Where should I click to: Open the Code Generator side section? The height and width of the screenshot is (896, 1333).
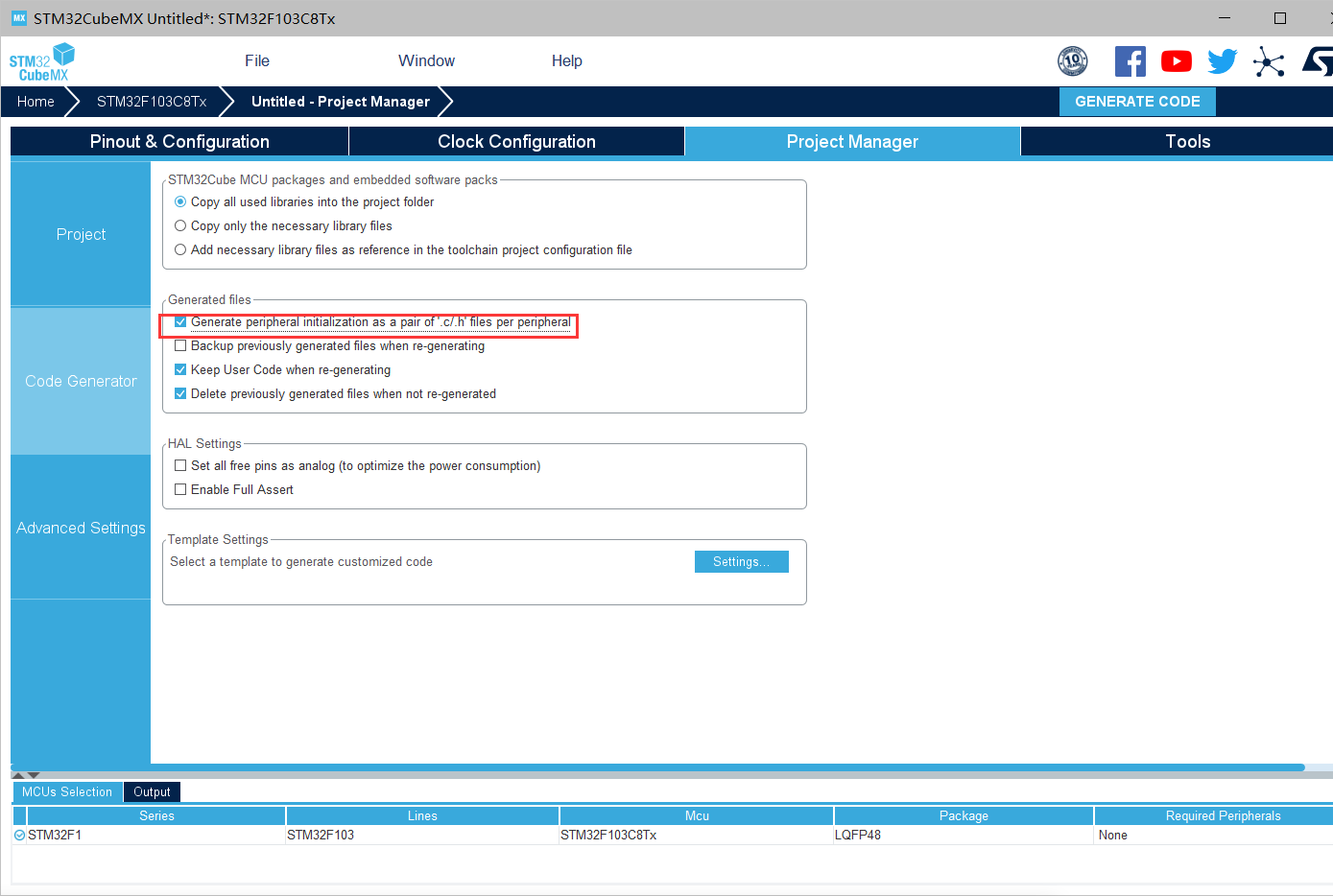81,381
